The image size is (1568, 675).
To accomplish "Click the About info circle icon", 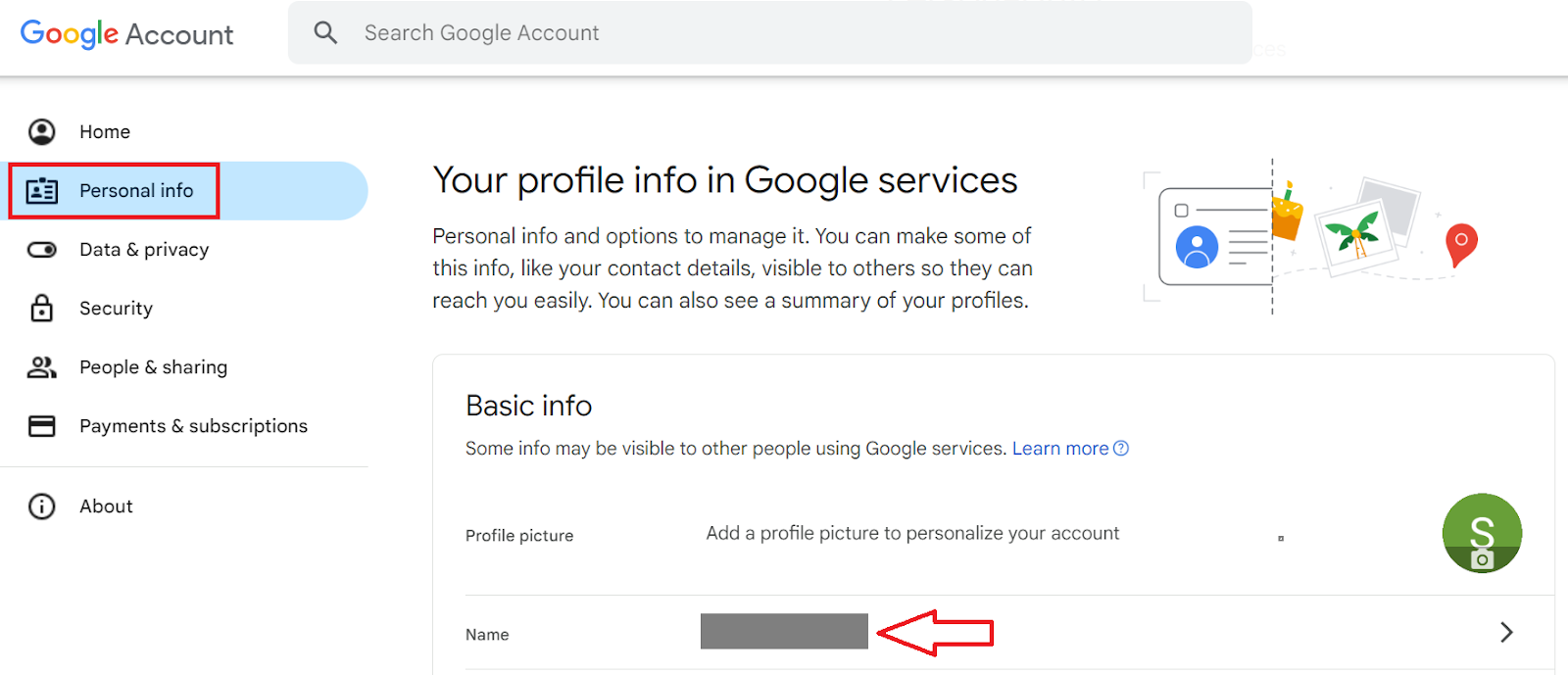I will 42,506.
